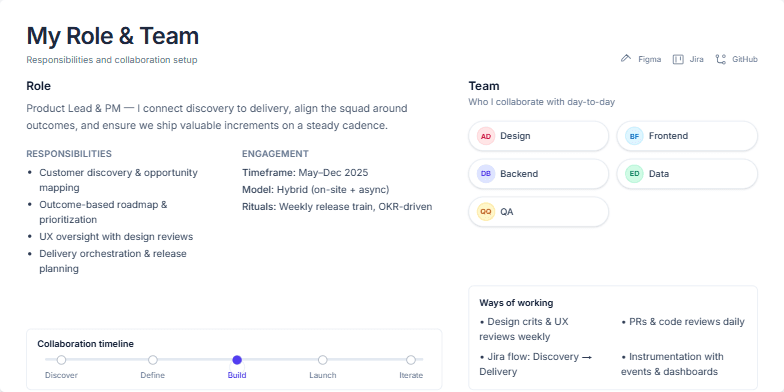Select the active Build timeline step
Screen dimensions: 784x392
click(237, 360)
